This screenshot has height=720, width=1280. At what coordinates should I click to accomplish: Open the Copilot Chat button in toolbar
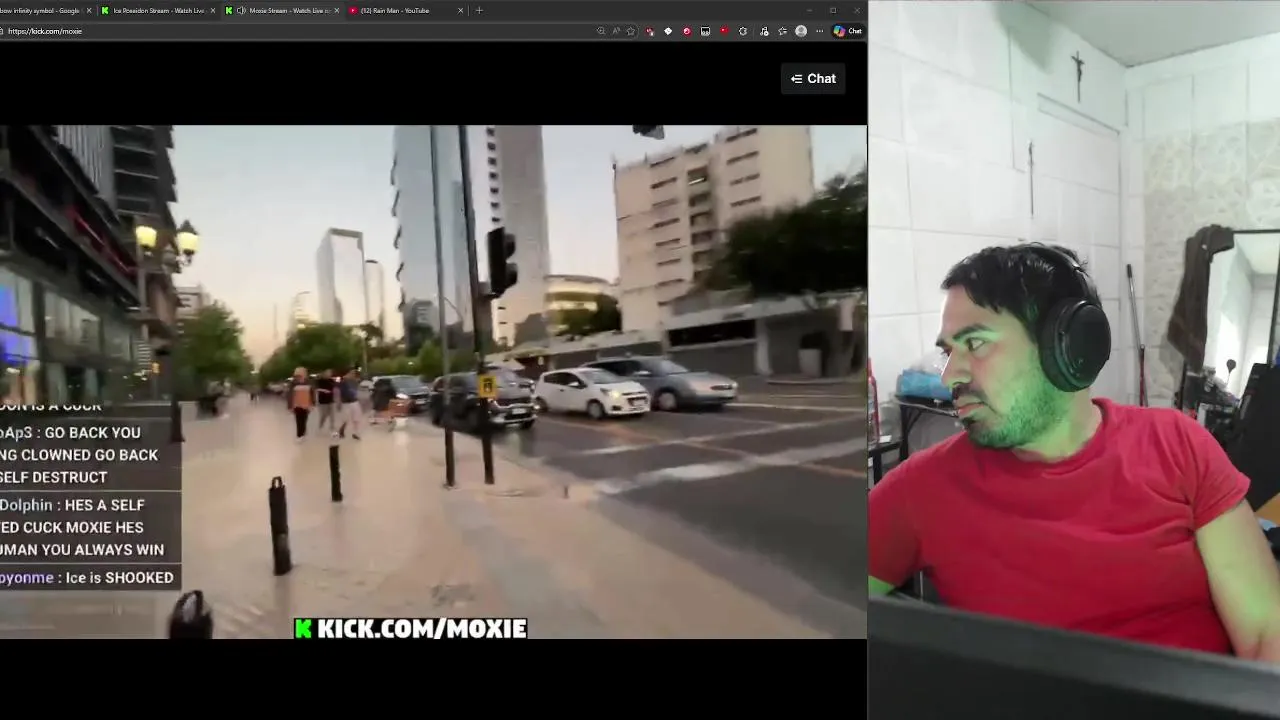847,31
